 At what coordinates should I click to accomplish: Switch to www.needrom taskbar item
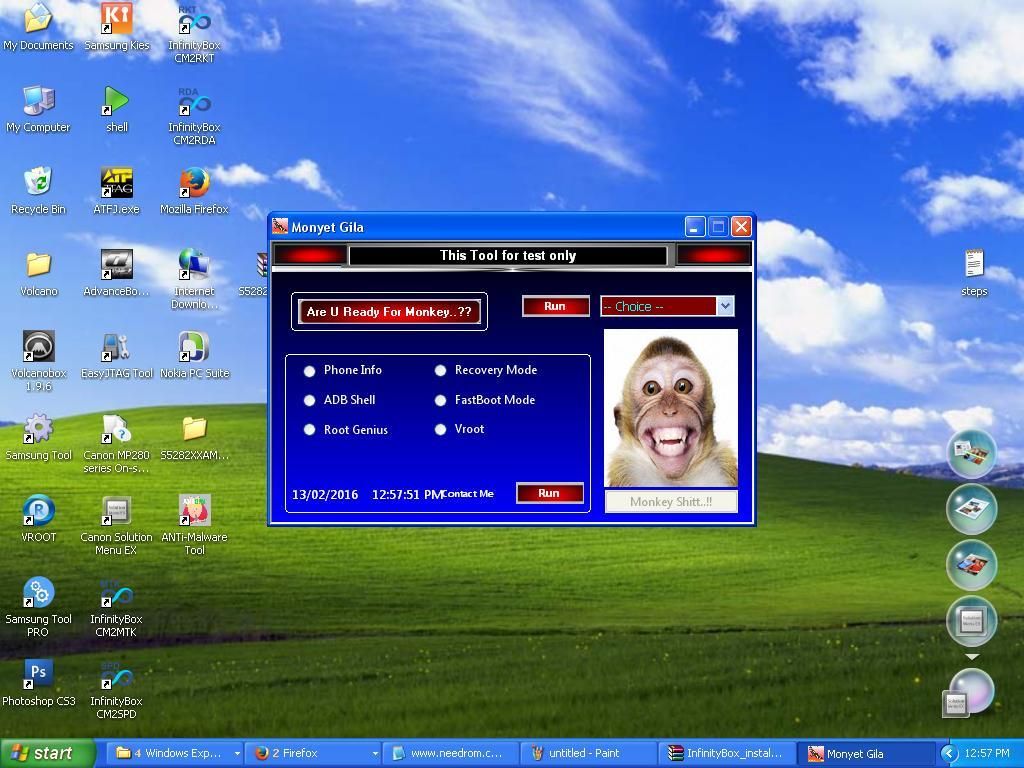[451, 754]
